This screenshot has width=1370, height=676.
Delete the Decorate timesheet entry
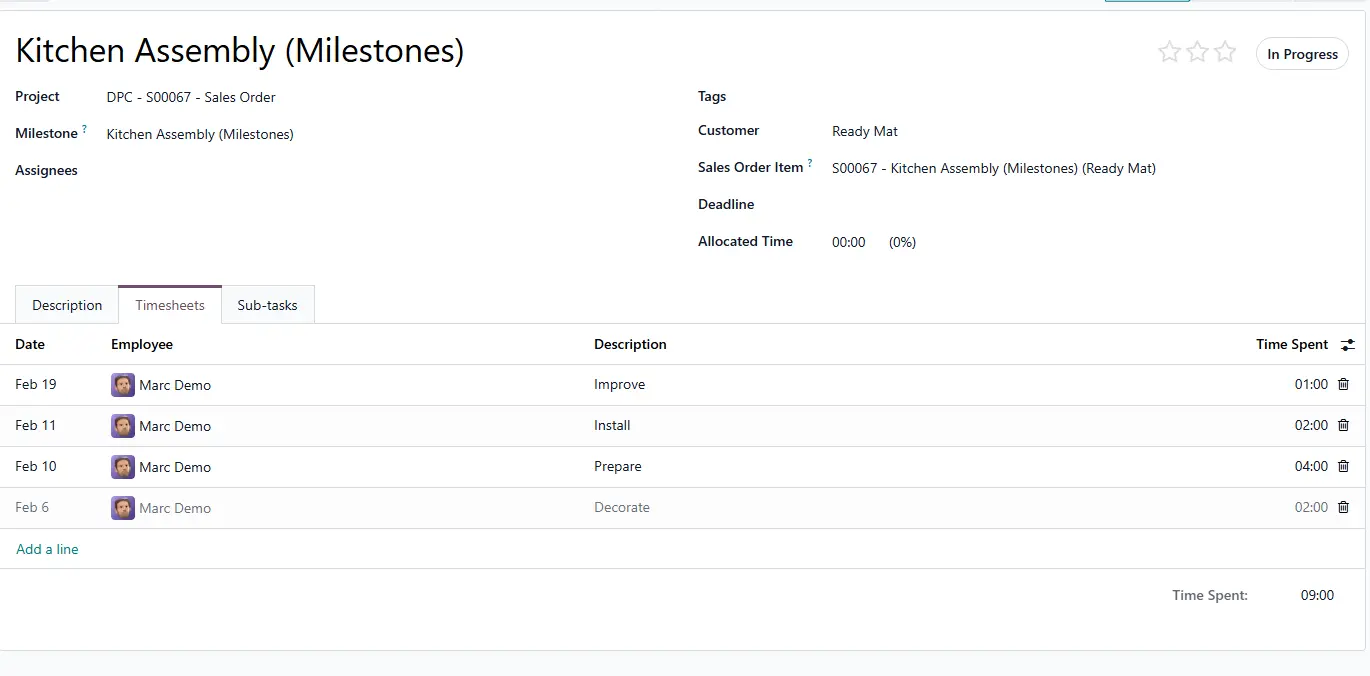click(x=1343, y=507)
